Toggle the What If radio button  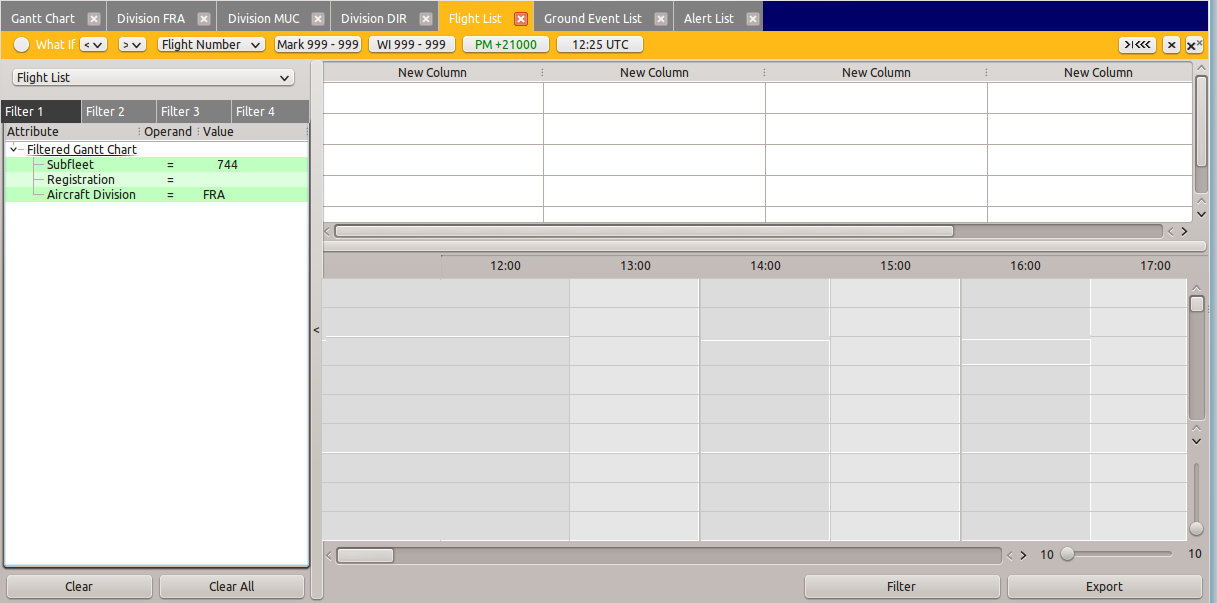coord(21,45)
